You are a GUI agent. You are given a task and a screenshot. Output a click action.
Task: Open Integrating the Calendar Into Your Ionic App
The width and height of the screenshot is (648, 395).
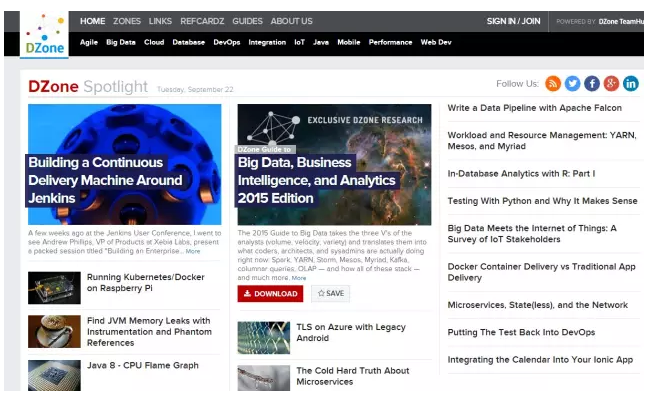(540, 359)
